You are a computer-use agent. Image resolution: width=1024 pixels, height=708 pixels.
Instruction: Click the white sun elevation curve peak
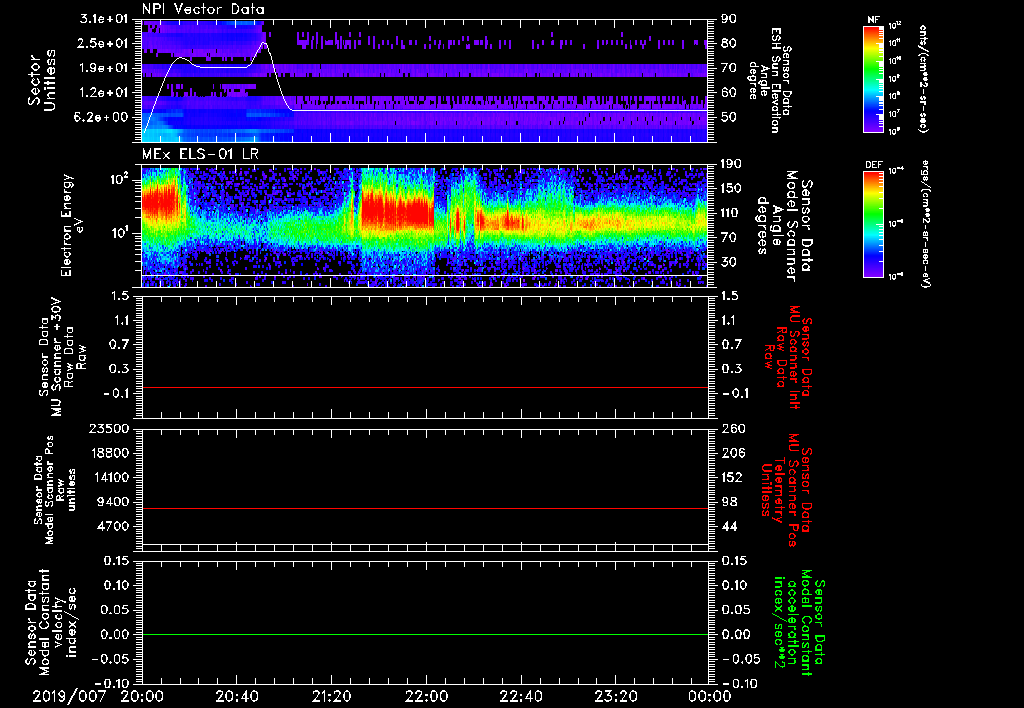(264, 43)
